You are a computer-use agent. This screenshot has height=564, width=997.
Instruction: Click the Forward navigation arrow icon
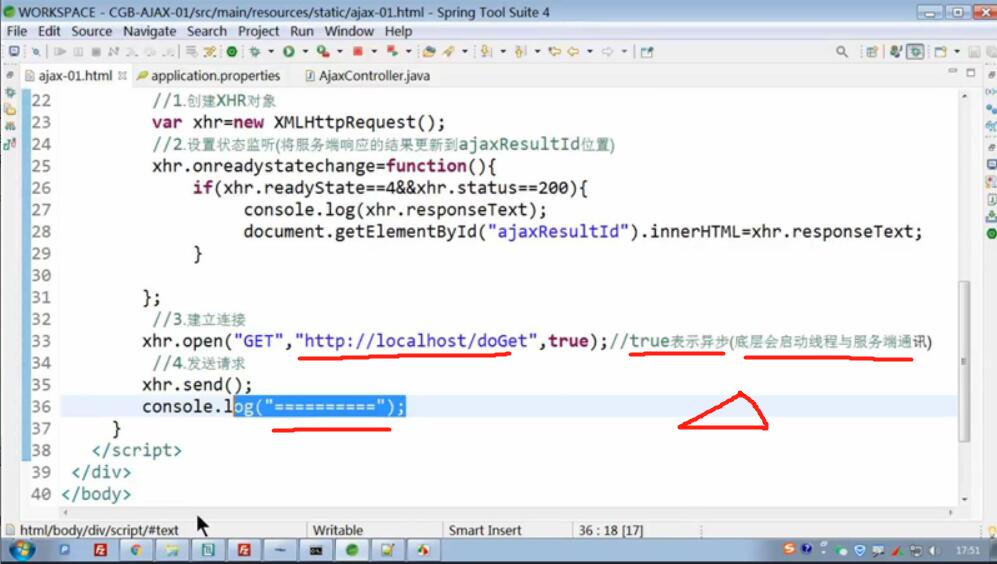608,52
